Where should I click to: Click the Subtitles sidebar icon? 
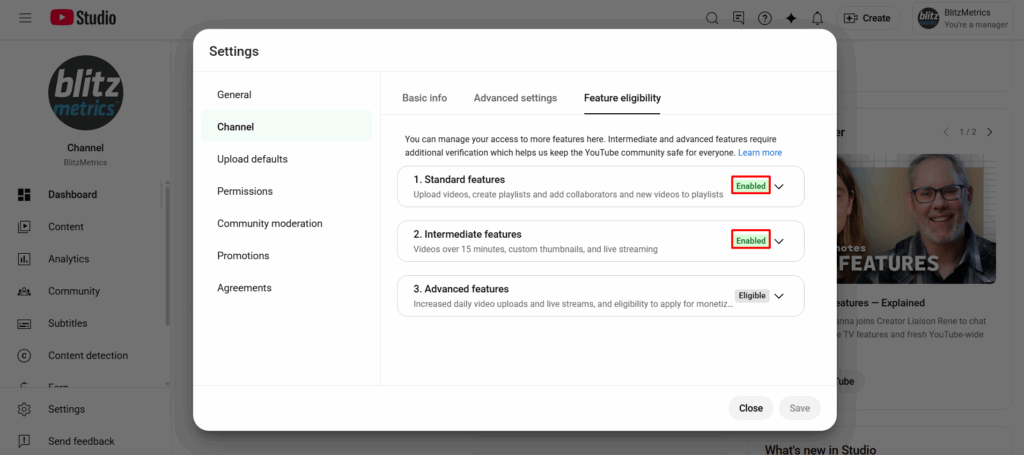coord(25,323)
